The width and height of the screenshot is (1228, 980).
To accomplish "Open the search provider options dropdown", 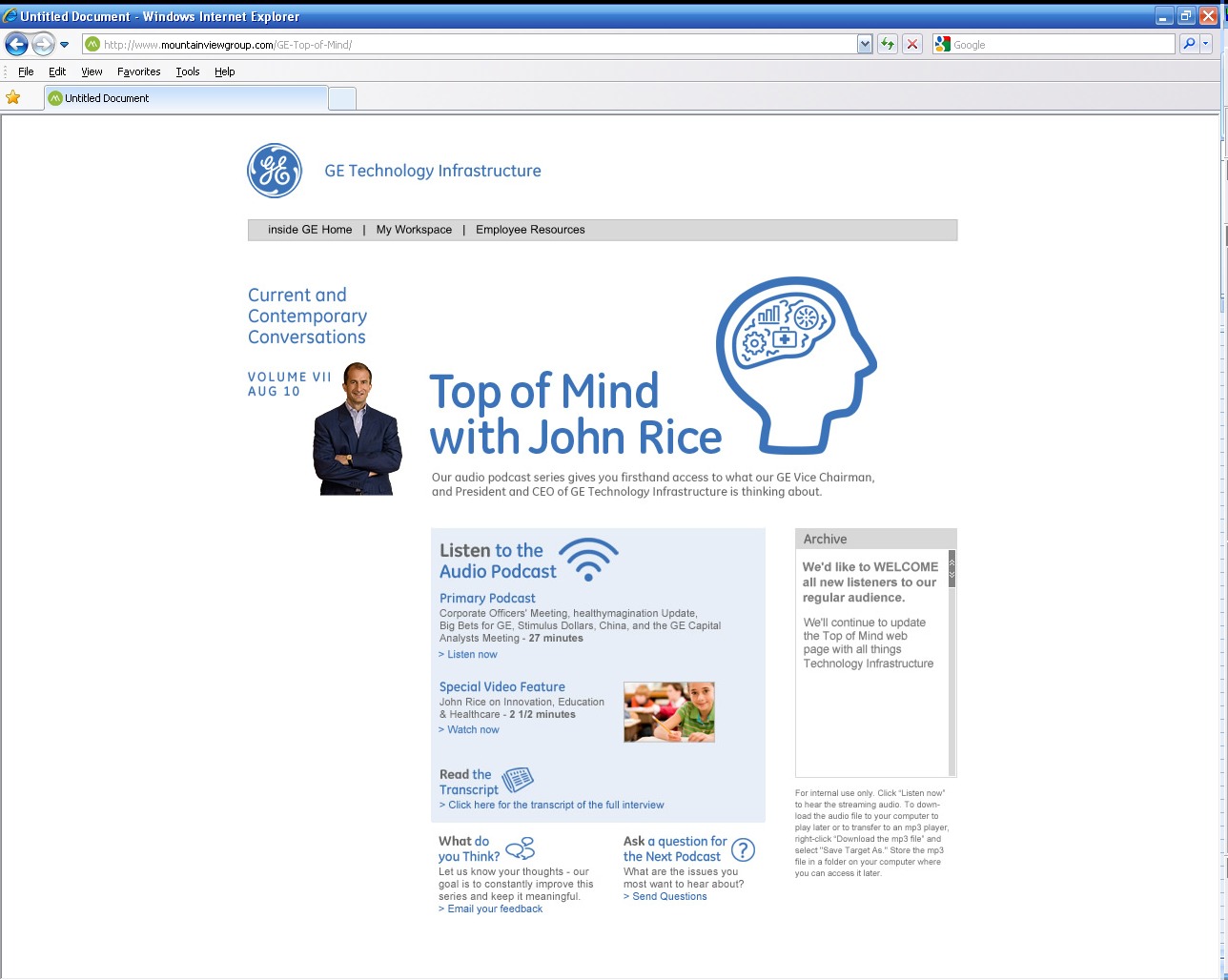I will click(1206, 44).
